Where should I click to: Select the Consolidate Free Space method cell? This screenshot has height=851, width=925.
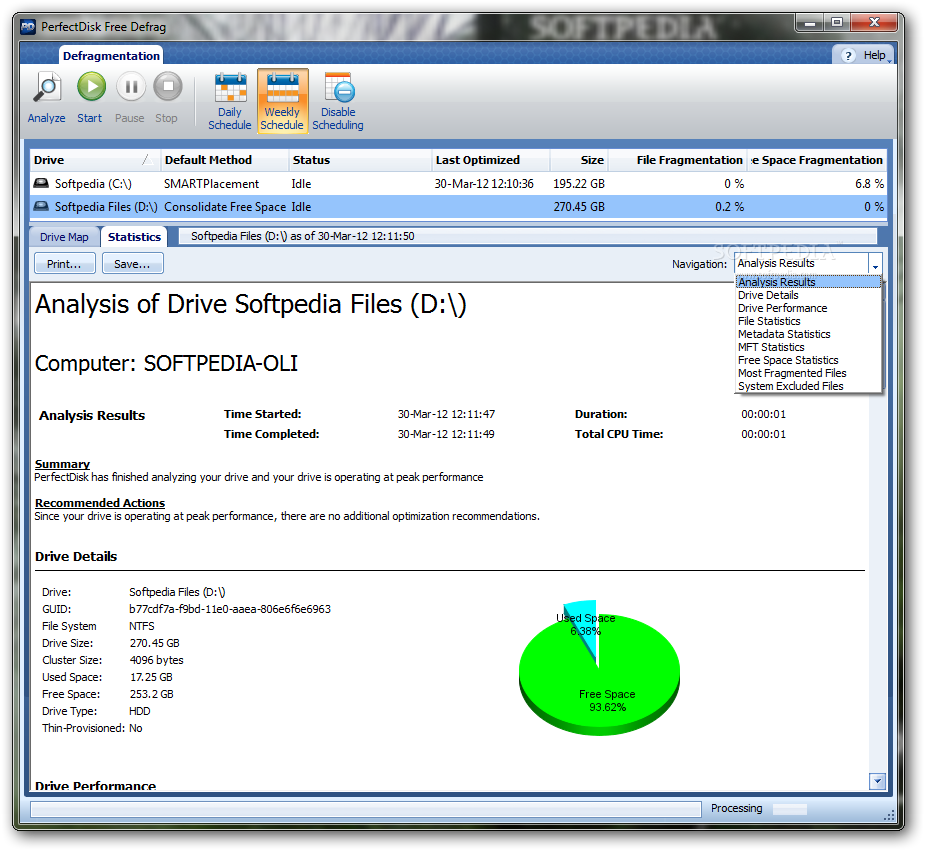pyautogui.click(x=225, y=206)
